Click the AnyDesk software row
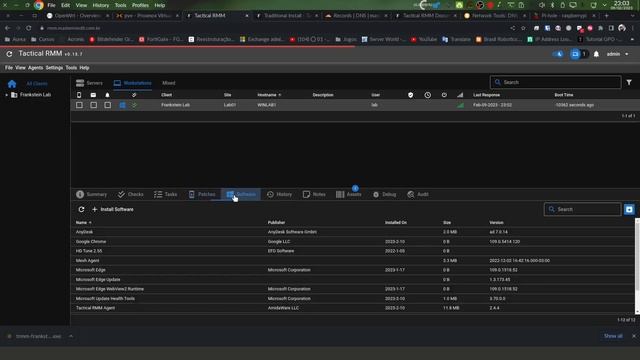 (353, 232)
